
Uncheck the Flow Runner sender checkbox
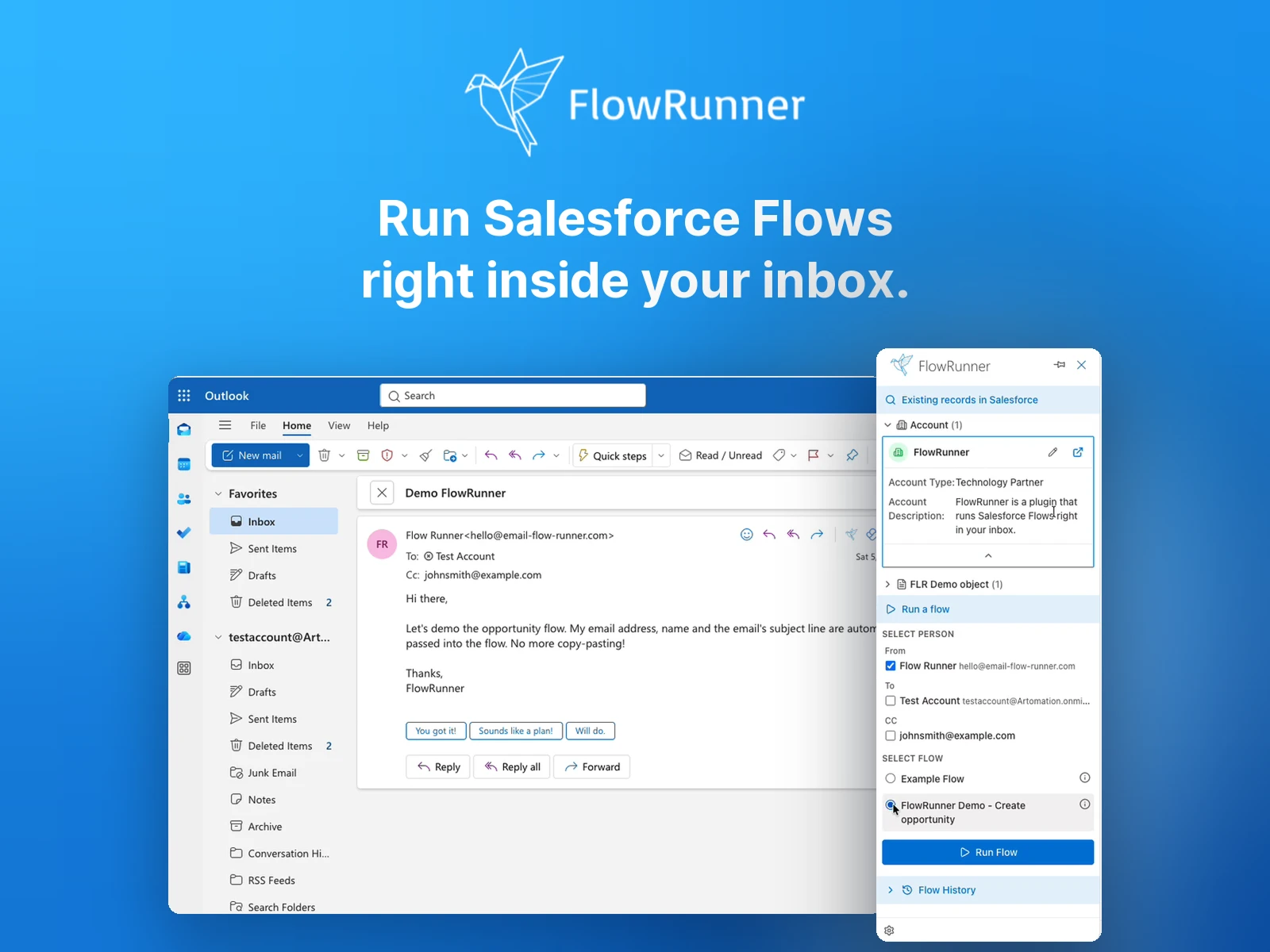[891, 666]
